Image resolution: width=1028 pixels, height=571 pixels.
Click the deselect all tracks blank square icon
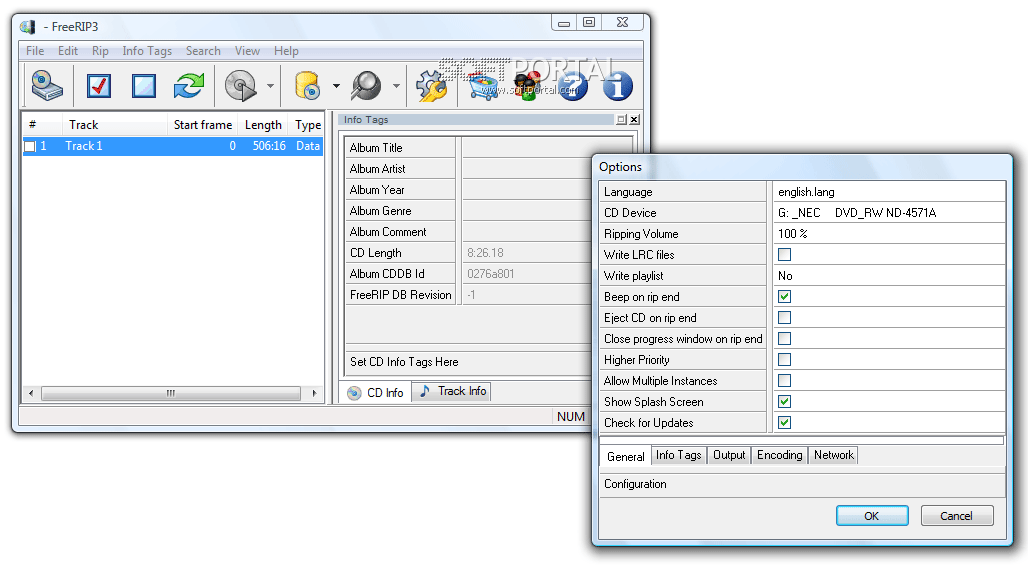click(x=144, y=86)
